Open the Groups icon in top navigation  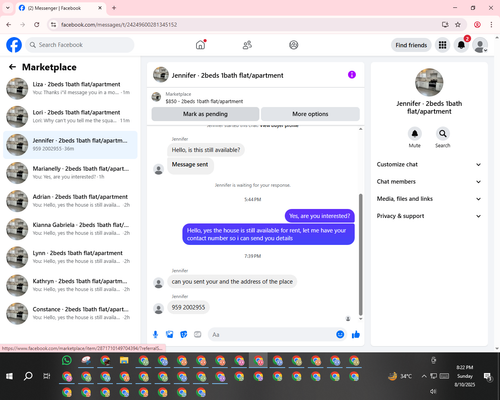293,45
